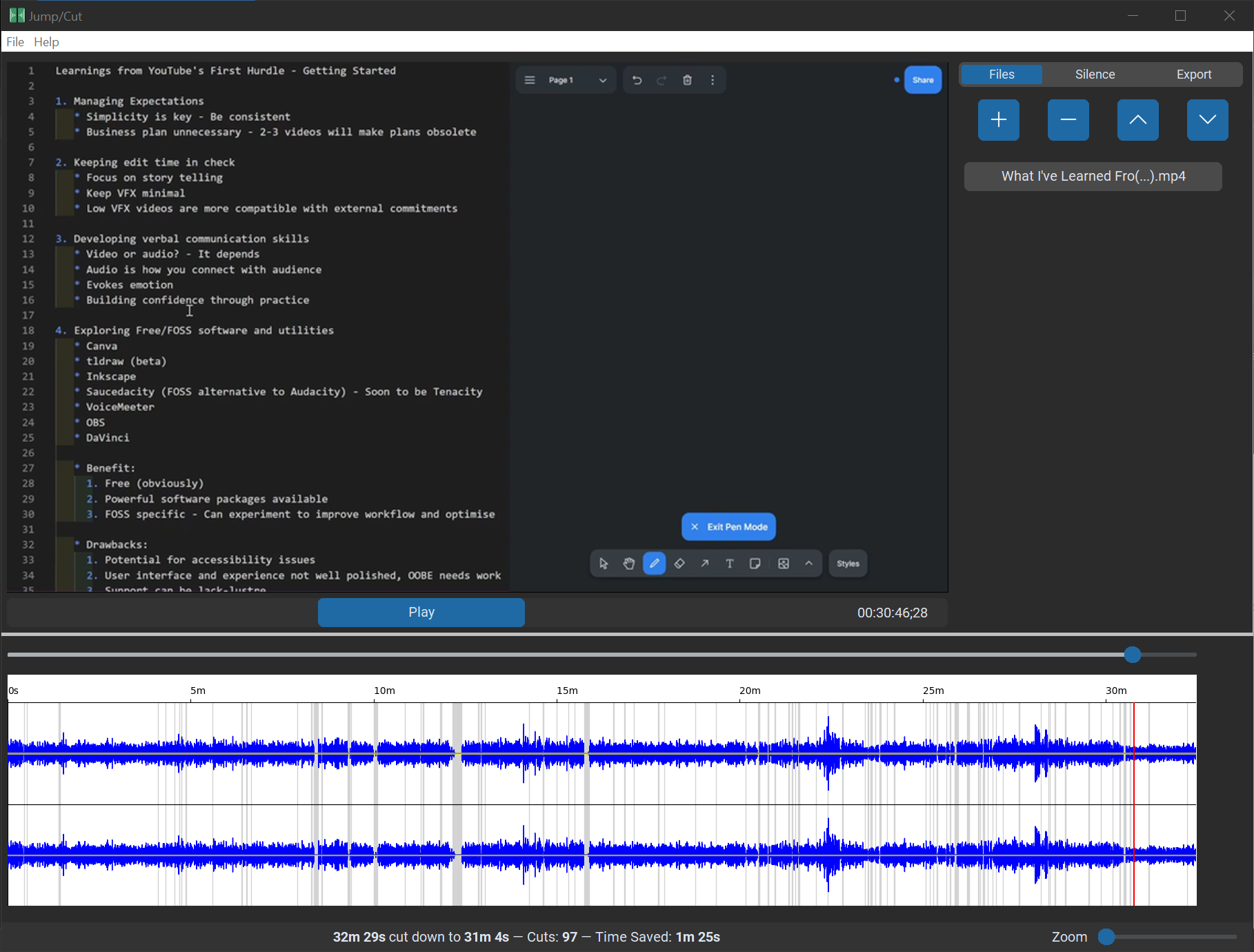Viewport: 1254px width, 952px height.
Task: Switch to the Silence tab
Action: click(1094, 74)
